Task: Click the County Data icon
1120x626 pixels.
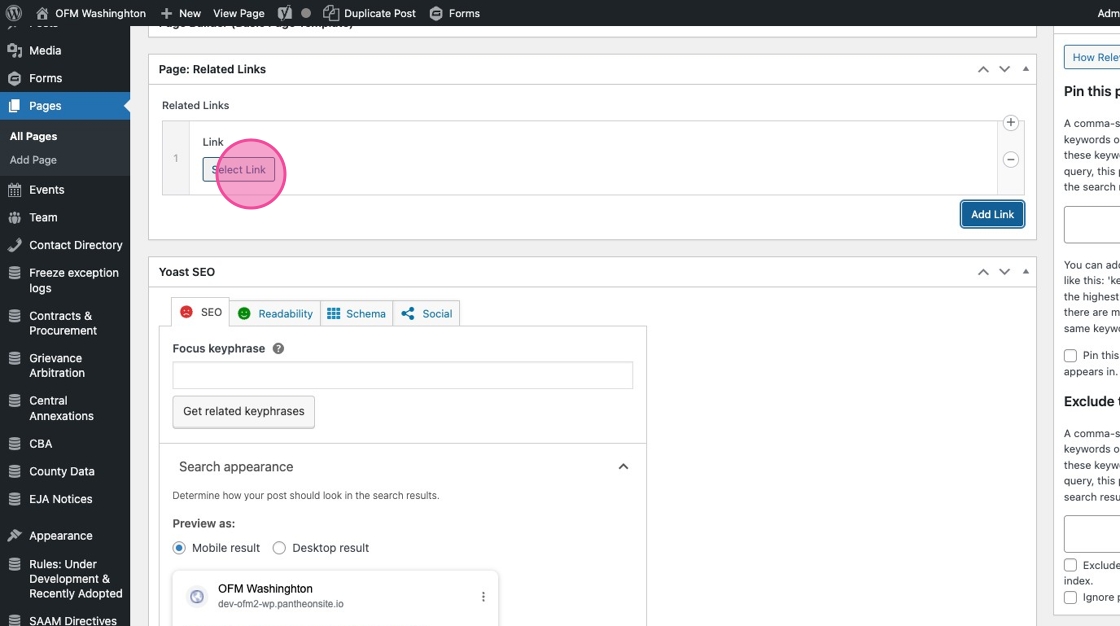Action: [14, 472]
